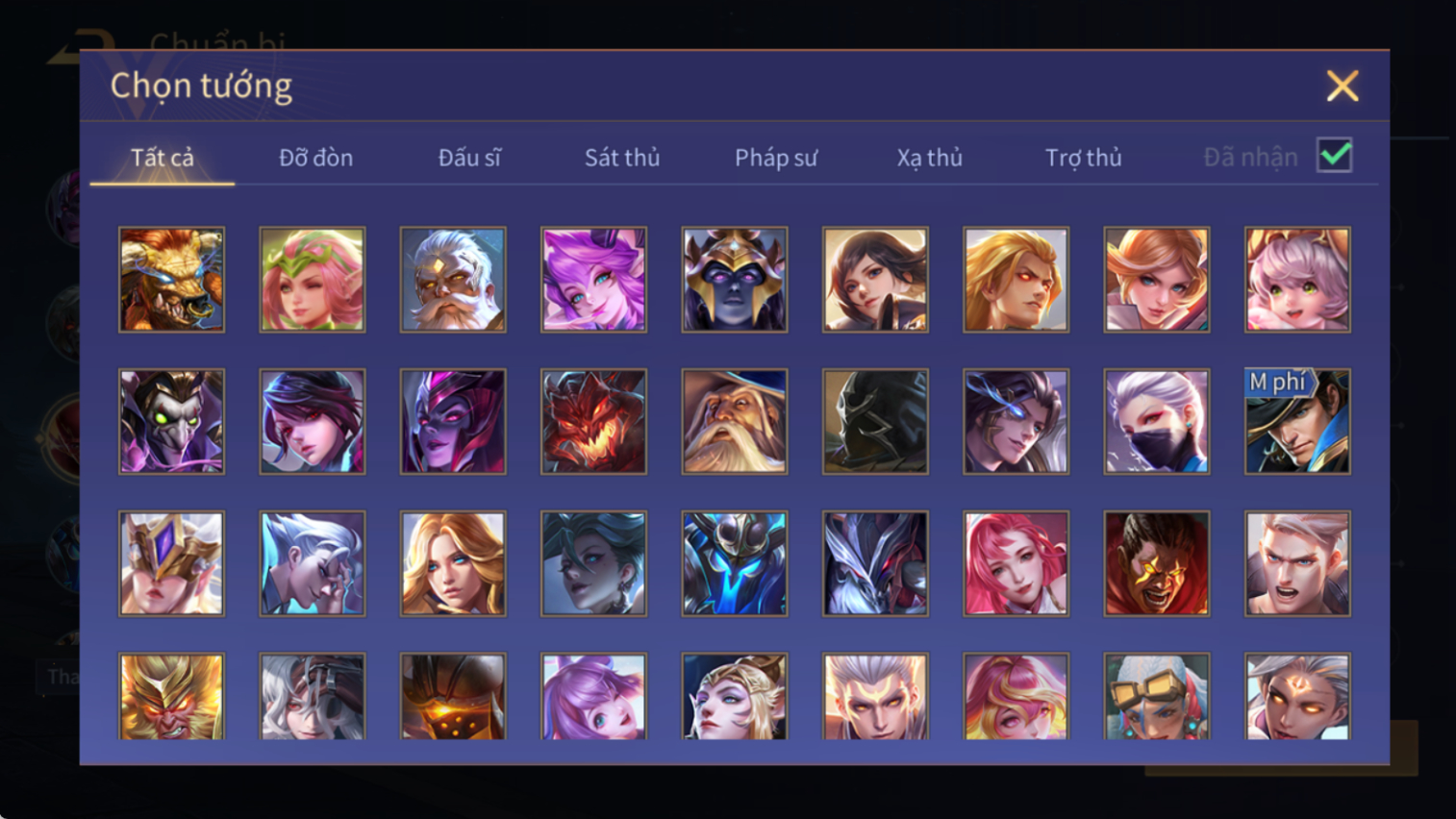Switch to the 'Đỡ đòn' tab
This screenshot has height=819, width=1456.
coord(315,158)
